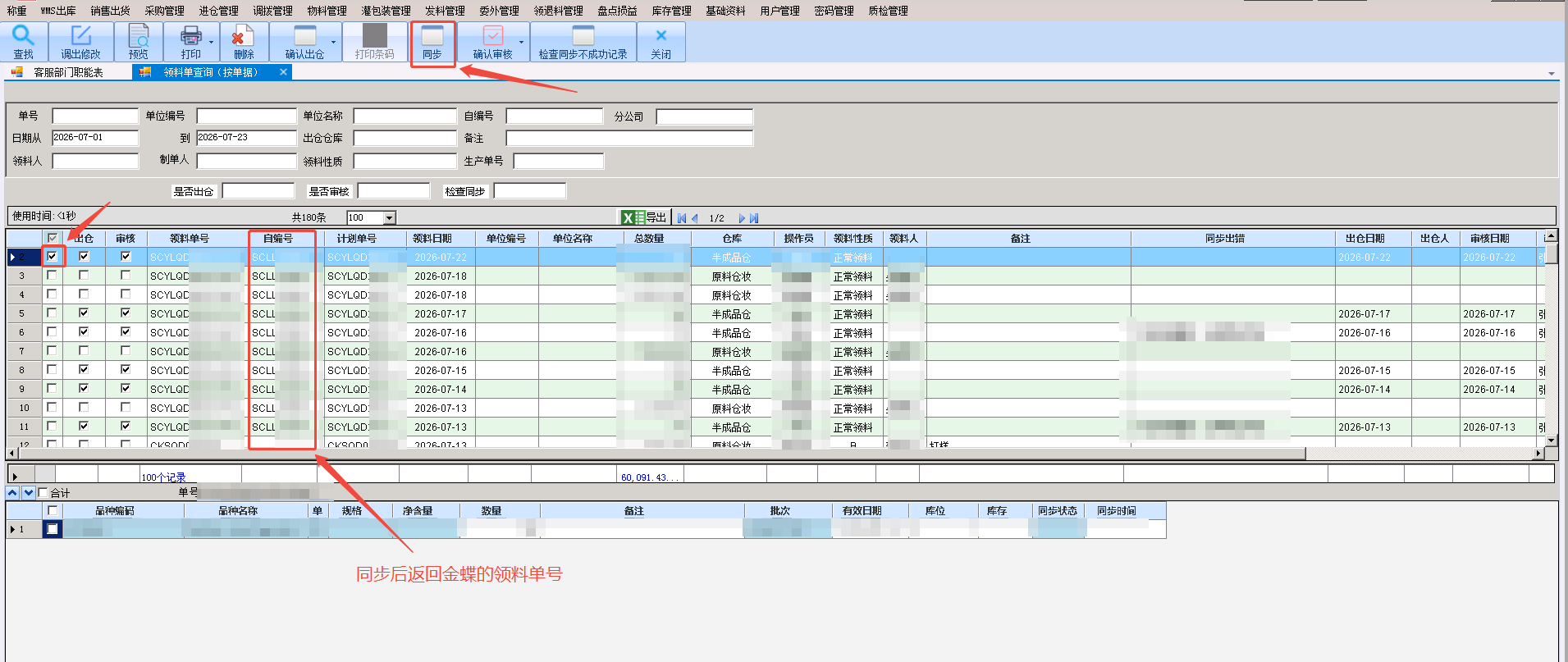Close the 领料单查询 tab

[x=283, y=72]
